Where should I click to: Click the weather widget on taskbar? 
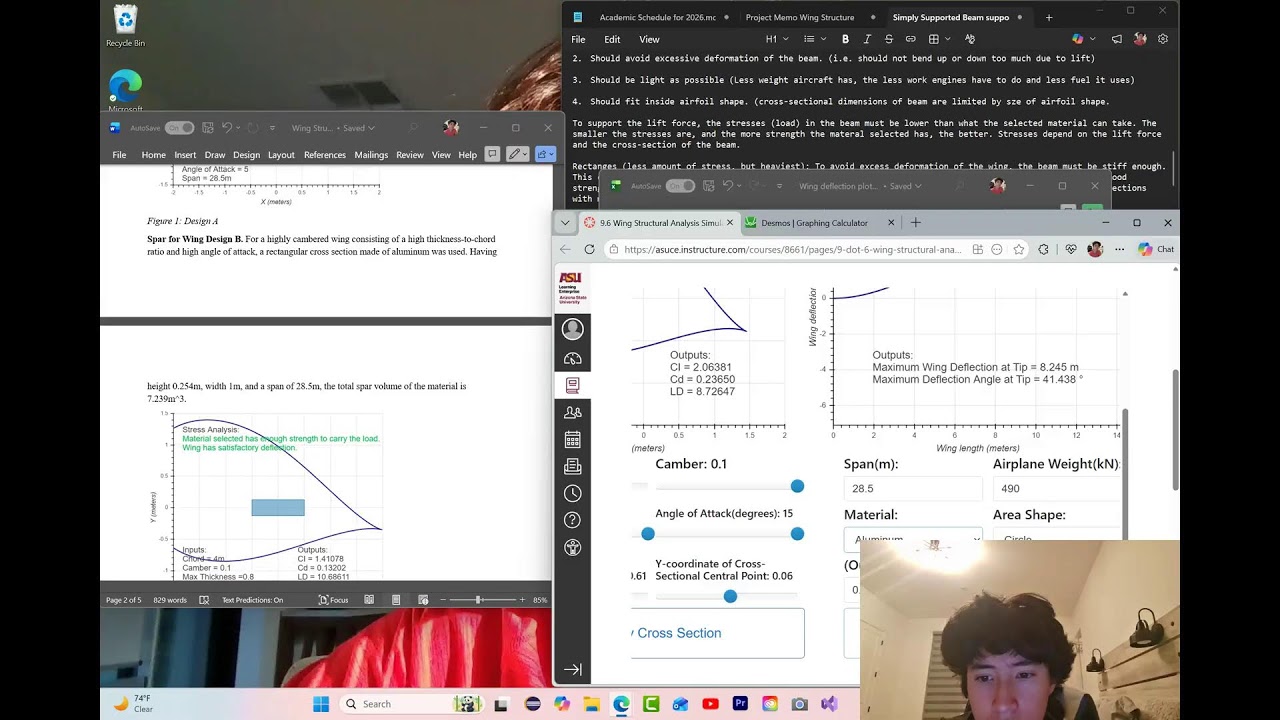click(134, 704)
